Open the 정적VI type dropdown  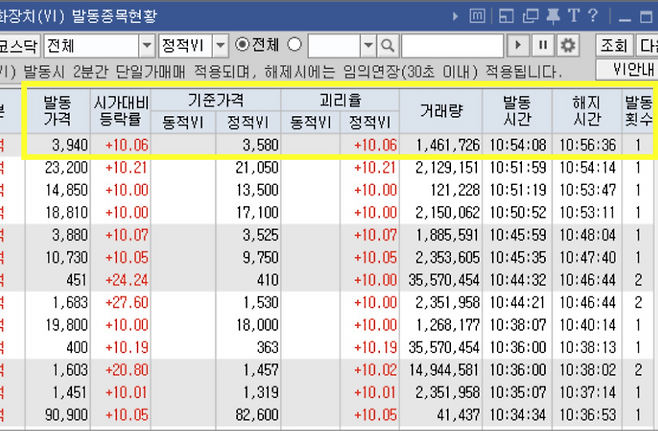pyautogui.click(x=221, y=45)
